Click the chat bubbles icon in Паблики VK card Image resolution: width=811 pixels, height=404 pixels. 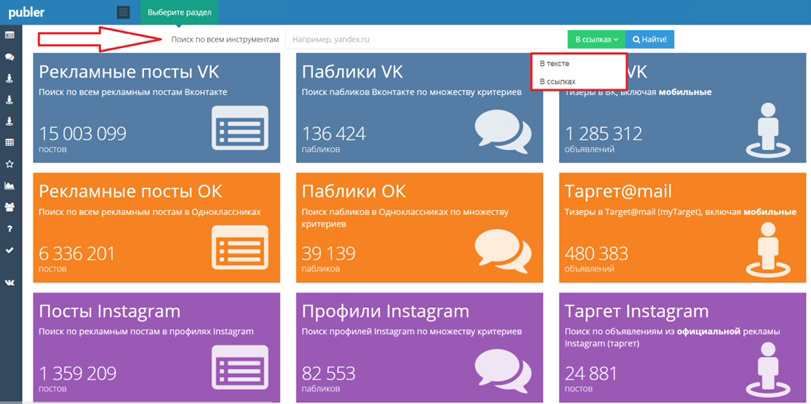click(x=503, y=131)
